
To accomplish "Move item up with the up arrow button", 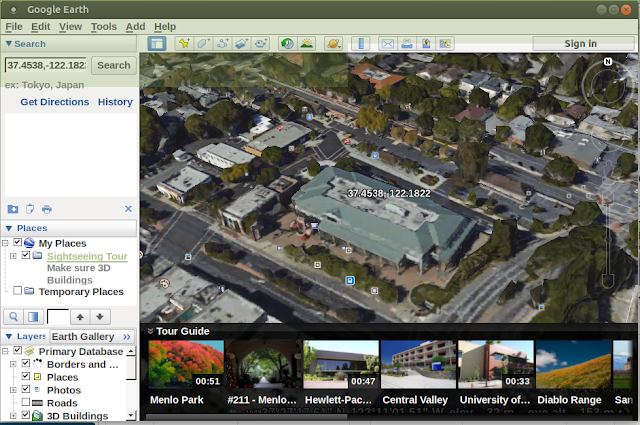I will point(80,317).
